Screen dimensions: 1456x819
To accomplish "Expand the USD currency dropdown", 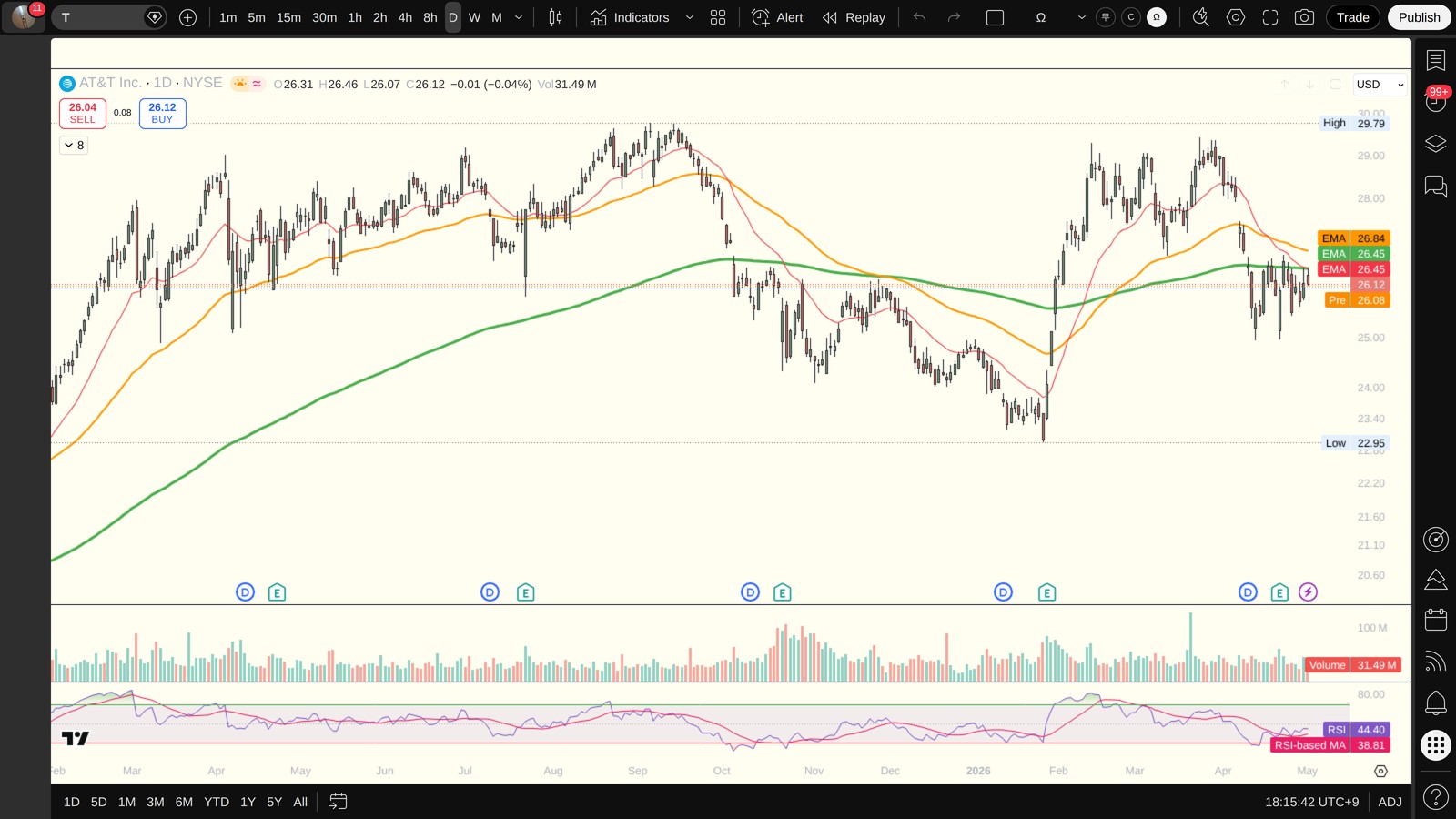I will [1380, 85].
